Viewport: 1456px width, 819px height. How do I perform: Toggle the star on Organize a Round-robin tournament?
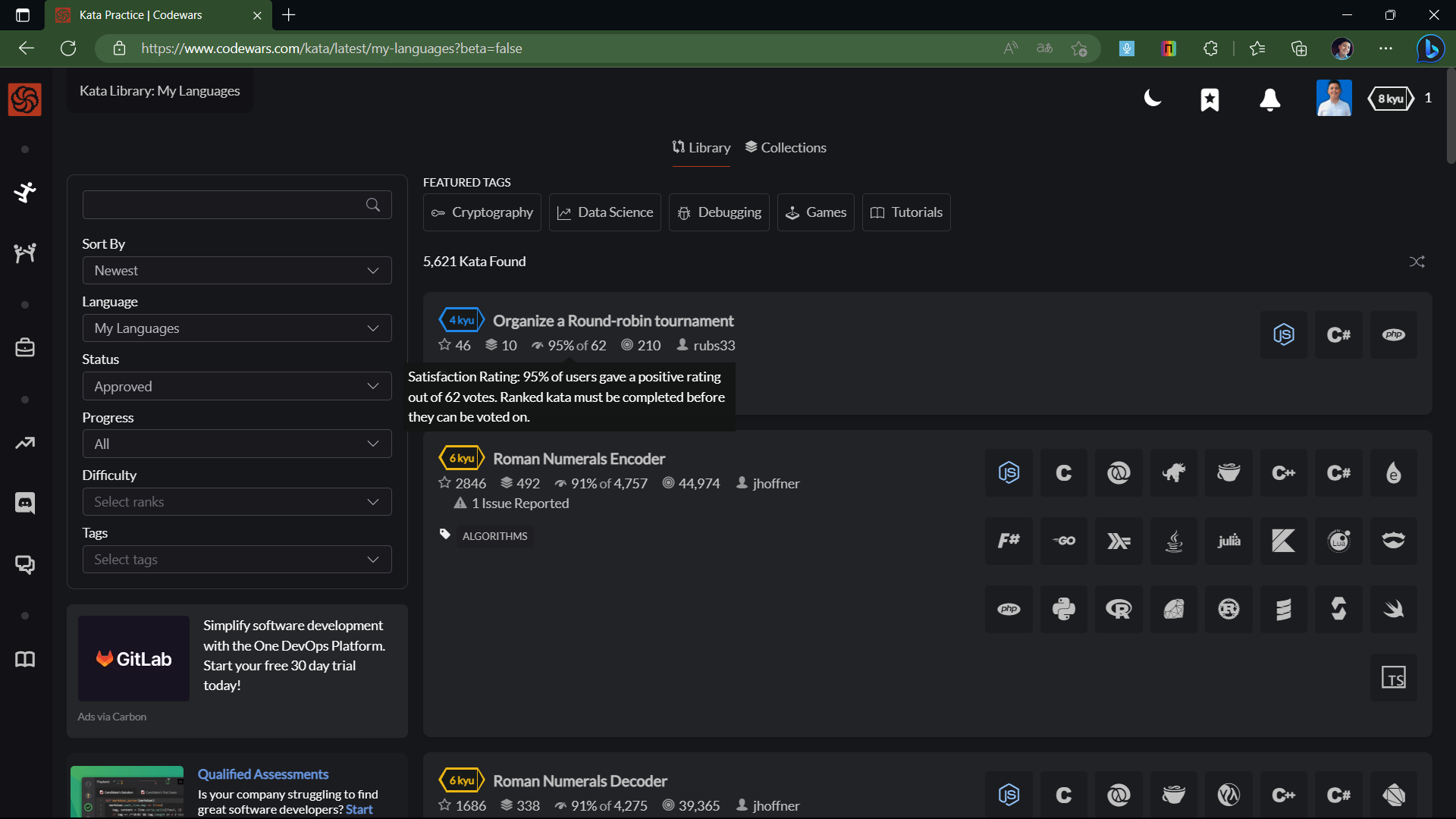pyautogui.click(x=445, y=345)
